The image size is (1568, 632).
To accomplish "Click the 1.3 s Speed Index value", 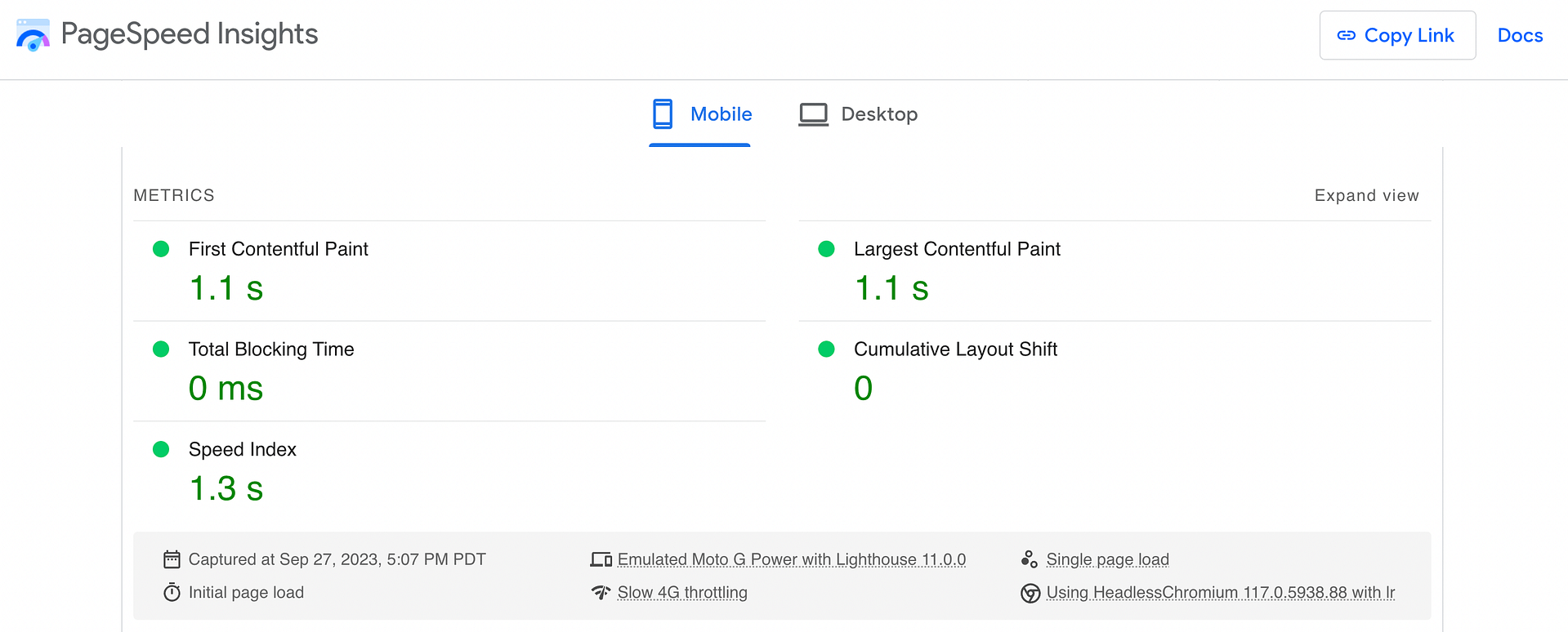I will click(226, 489).
